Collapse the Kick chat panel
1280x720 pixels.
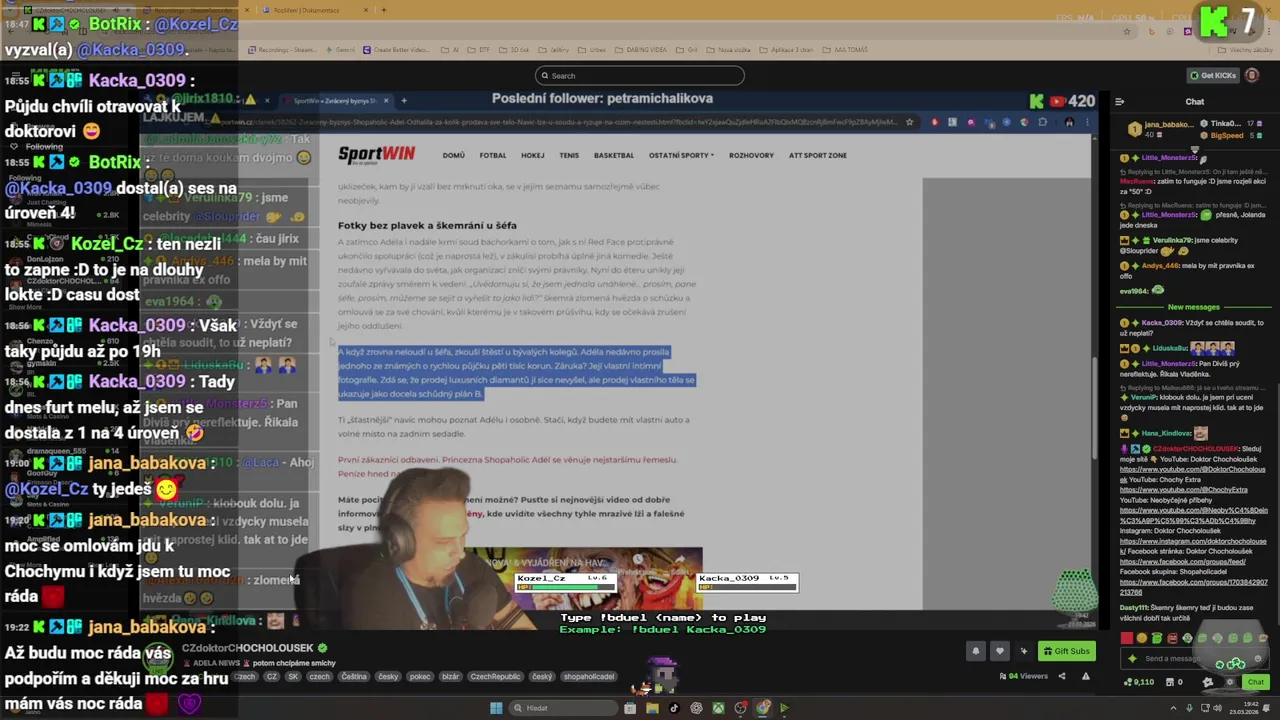(1119, 101)
